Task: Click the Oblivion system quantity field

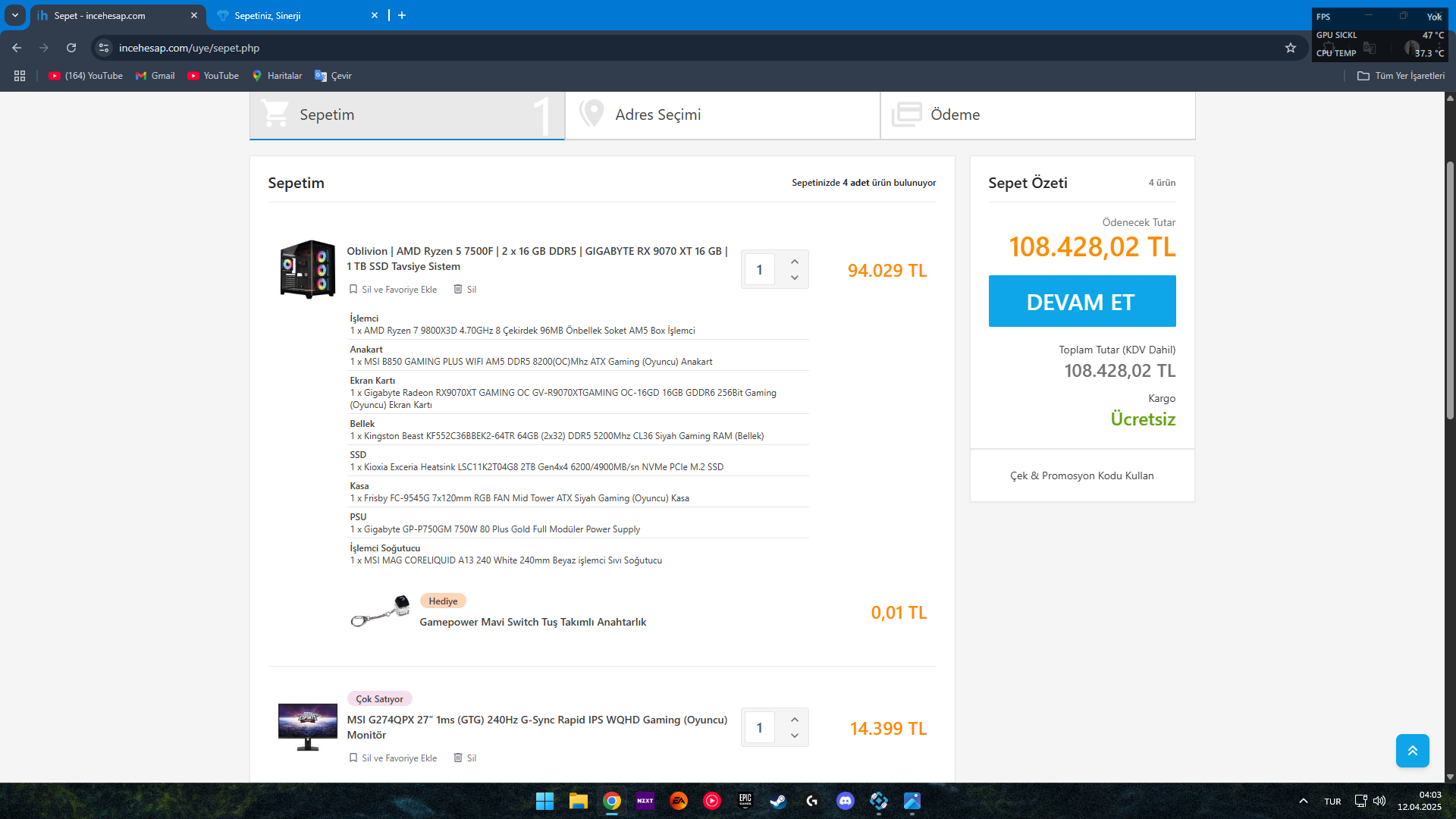Action: pyautogui.click(x=759, y=270)
